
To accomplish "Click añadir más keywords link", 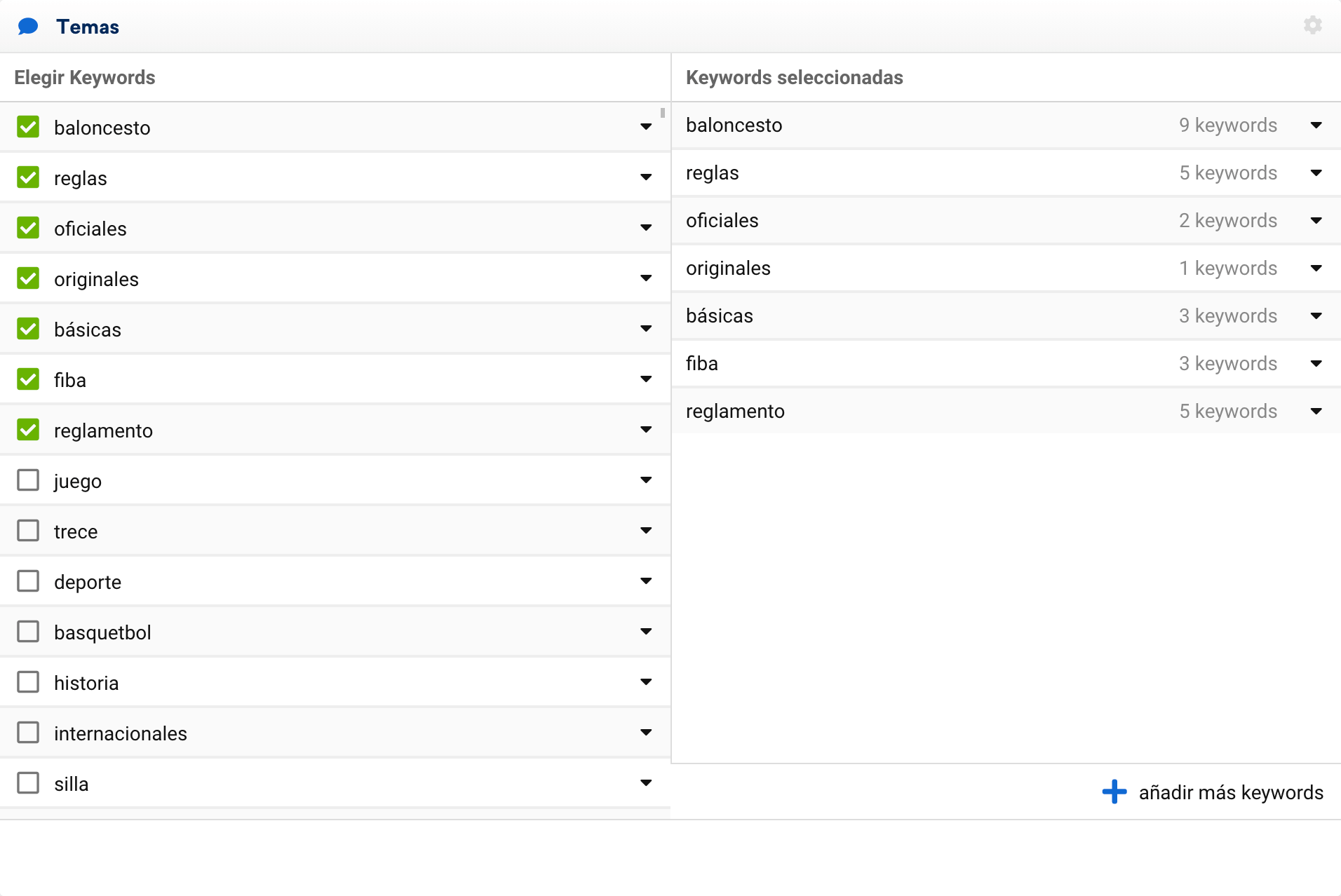I will 1230,792.
